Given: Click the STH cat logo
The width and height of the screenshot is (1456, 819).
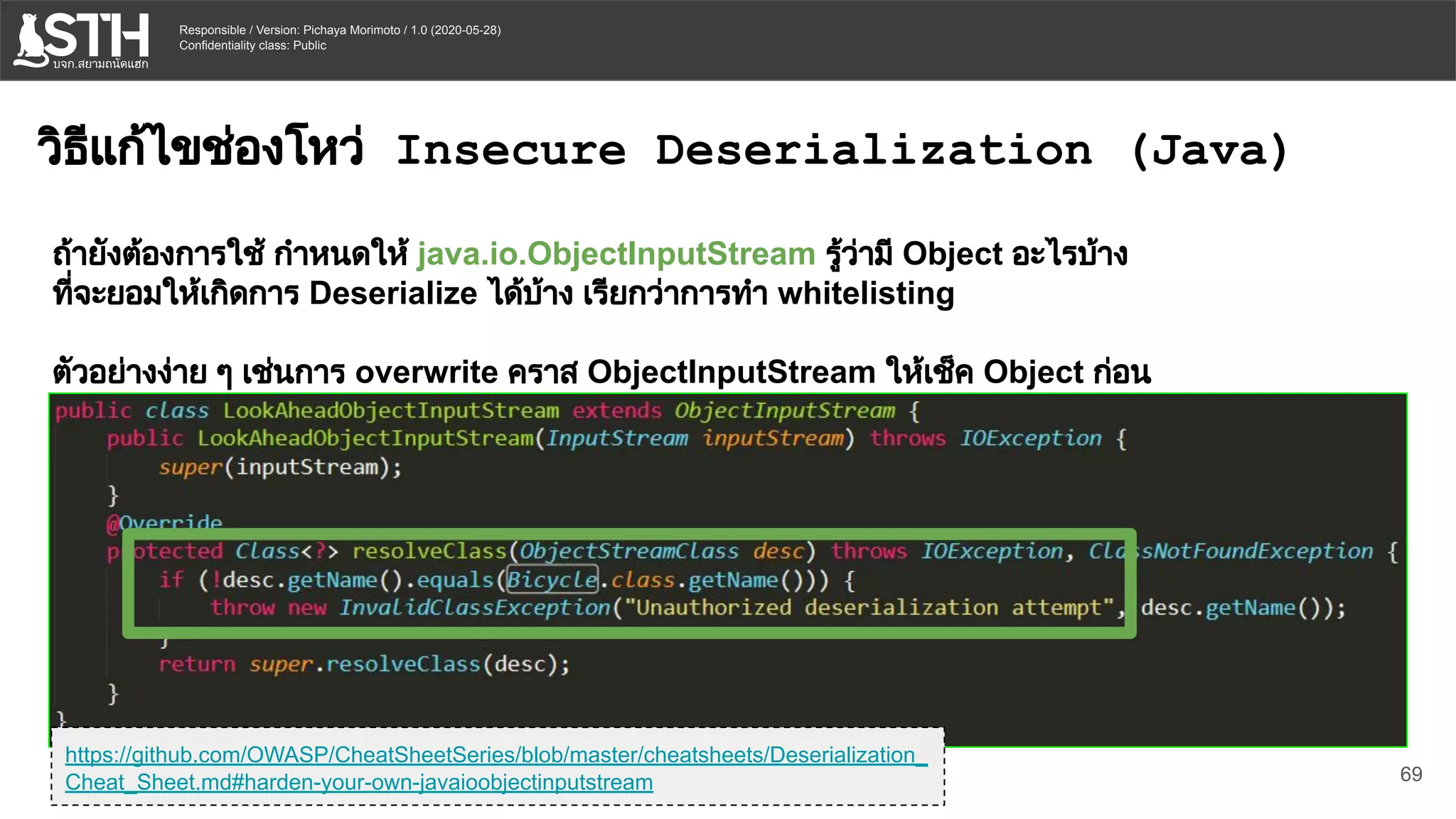Looking at the screenshot, I should pyautogui.click(x=81, y=40).
